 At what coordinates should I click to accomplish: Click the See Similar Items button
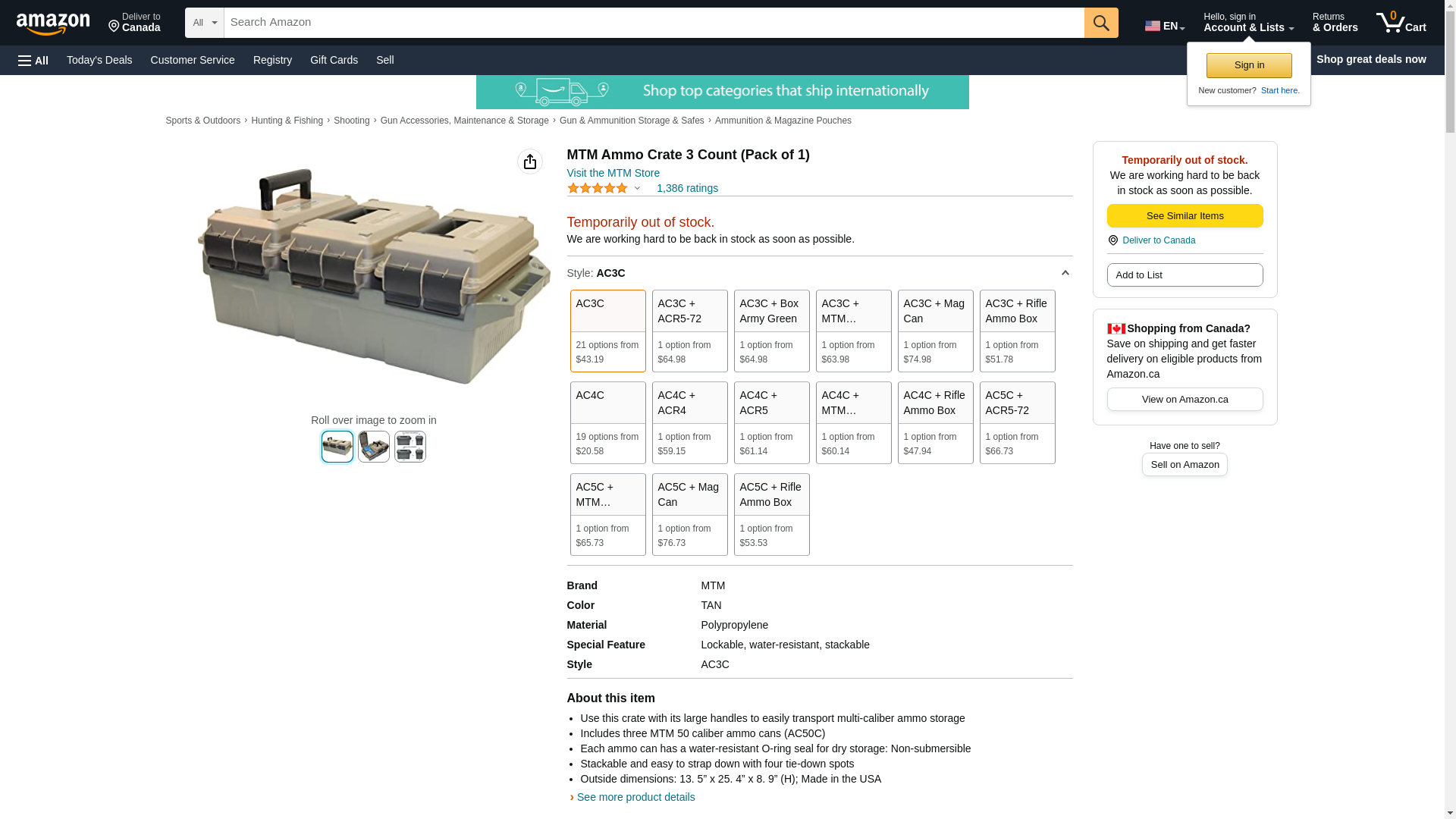pyautogui.click(x=1185, y=216)
